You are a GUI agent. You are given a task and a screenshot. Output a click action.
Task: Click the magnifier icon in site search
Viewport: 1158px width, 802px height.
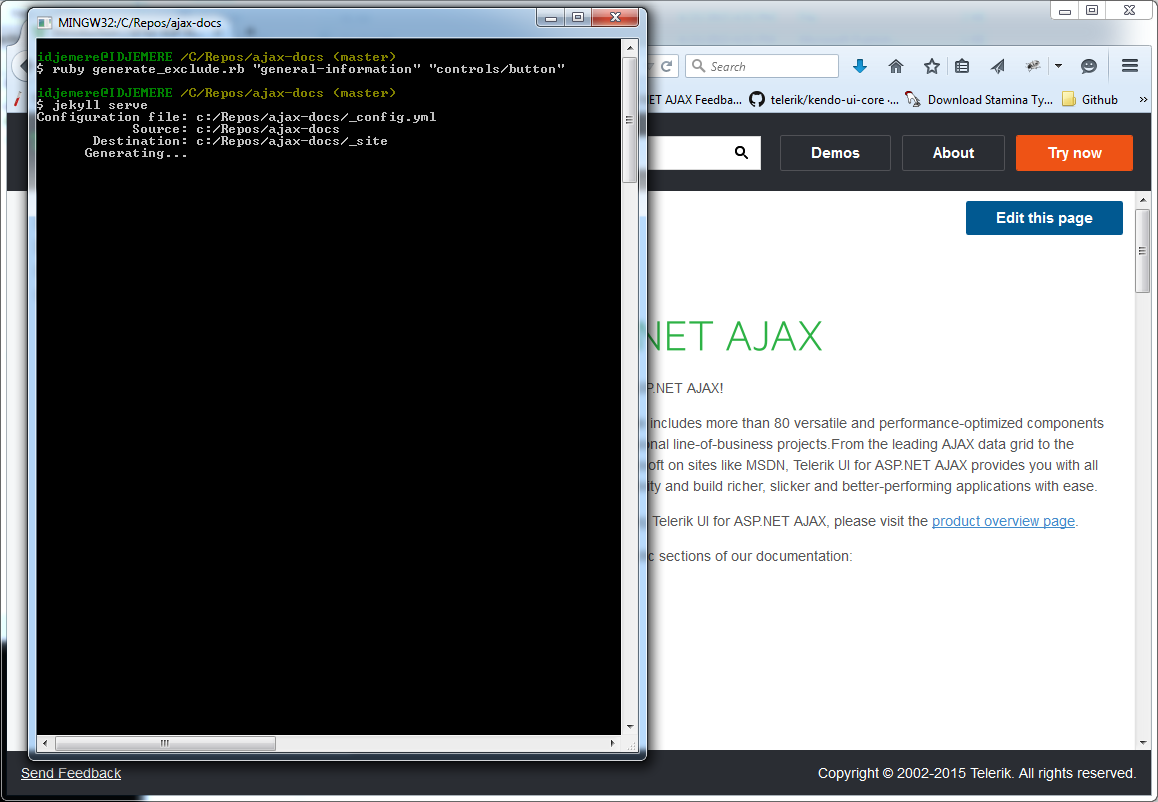coord(741,153)
